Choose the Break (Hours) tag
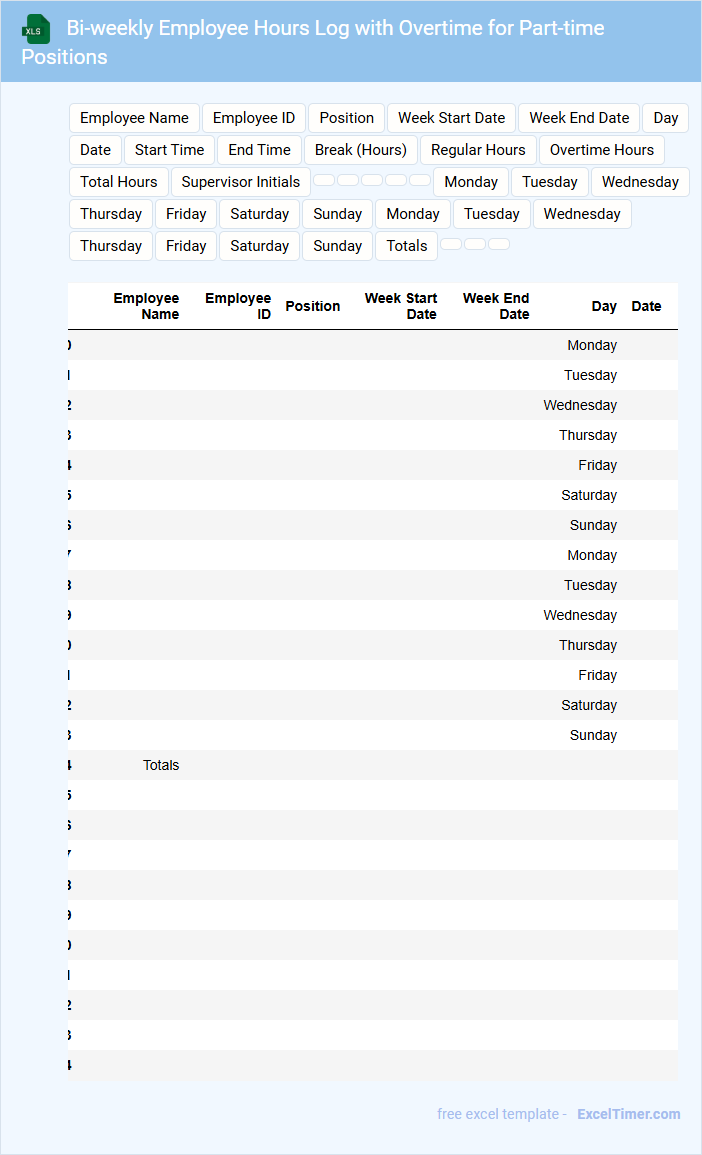This screenshot has width=702, height=1155. tap(360, 150)
